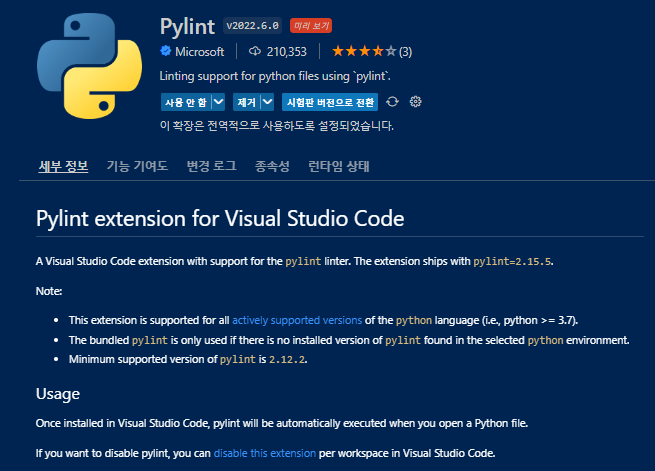Click the 제거 uninstall button
655x471 pixels.
tap(246, 102)
